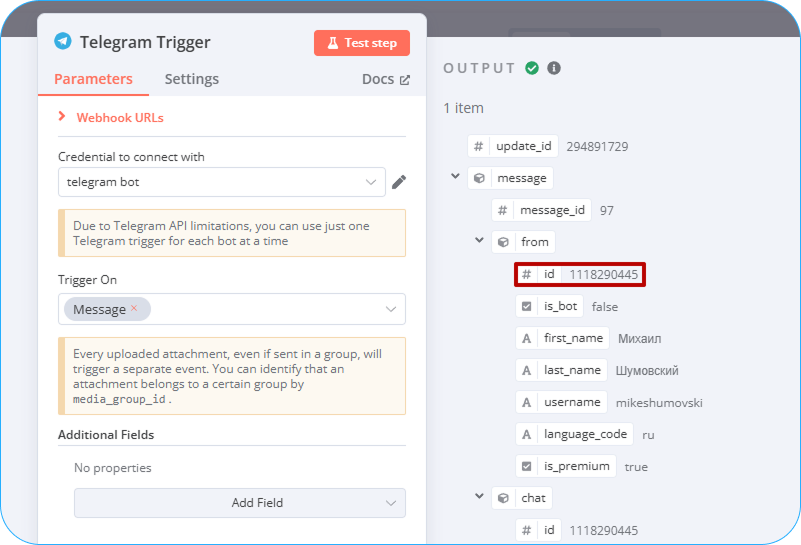Click the hash icon of from id field
The width and height of the screenshot is (801, 545).
point(527,274)
